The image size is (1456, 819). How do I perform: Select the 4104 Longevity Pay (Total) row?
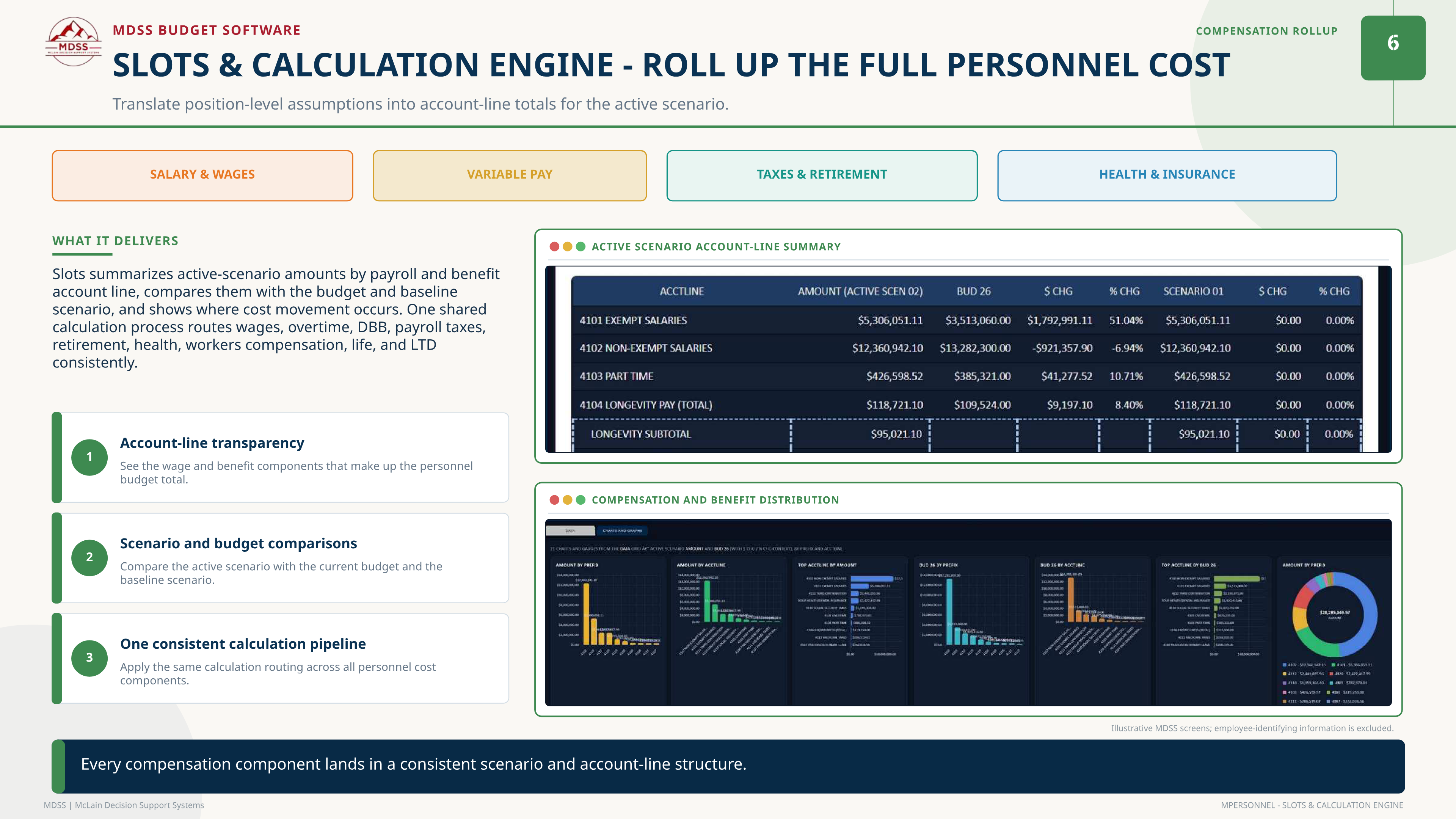[x=966, y=405]
